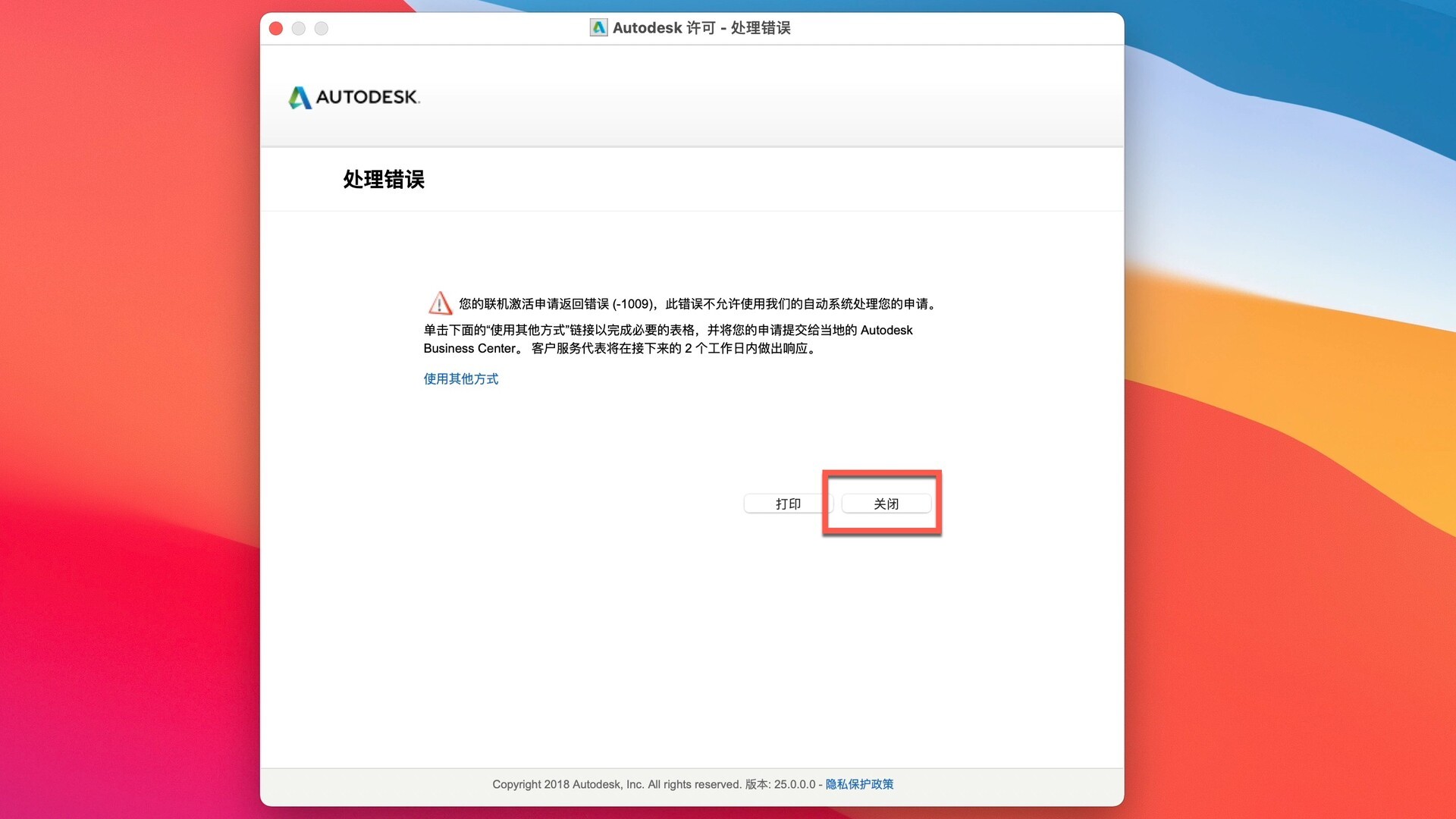Click the Autodesk icon in title bar
The width and height of the screenshot is (1456, 819).
[x=598, y=28]
